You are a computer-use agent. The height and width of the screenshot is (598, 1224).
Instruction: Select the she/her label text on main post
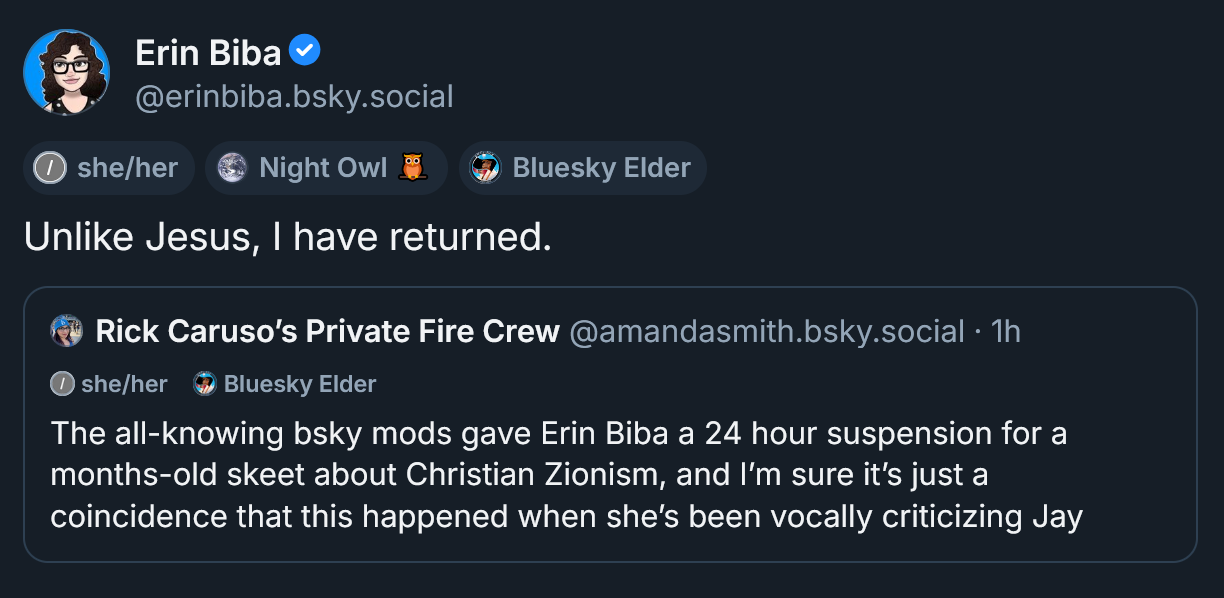pos(127,168)
